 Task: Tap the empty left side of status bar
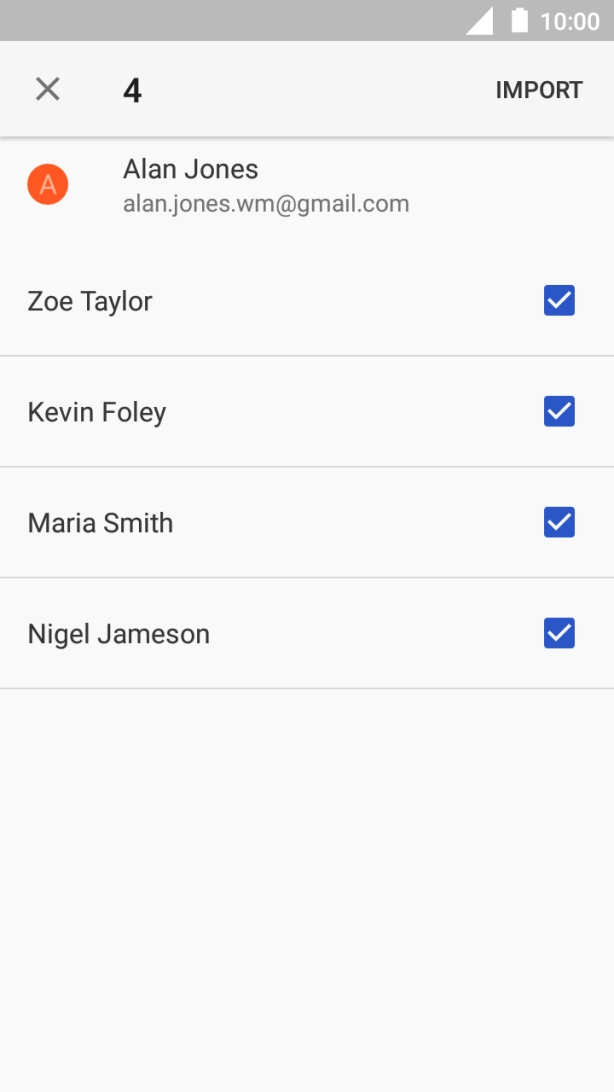tap(200, 21)
